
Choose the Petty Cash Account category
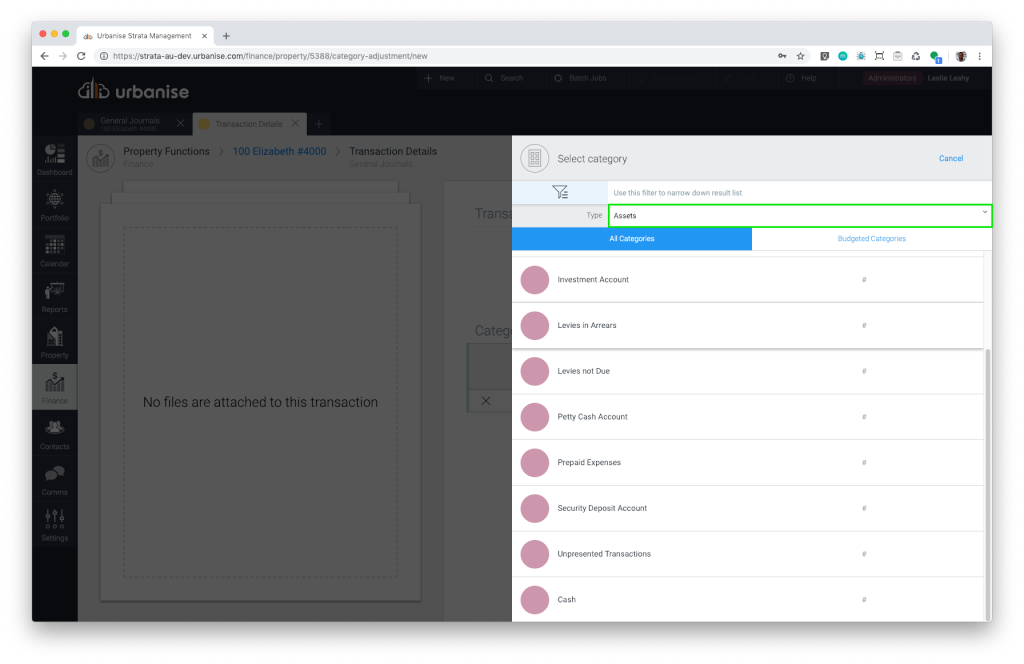592,417
